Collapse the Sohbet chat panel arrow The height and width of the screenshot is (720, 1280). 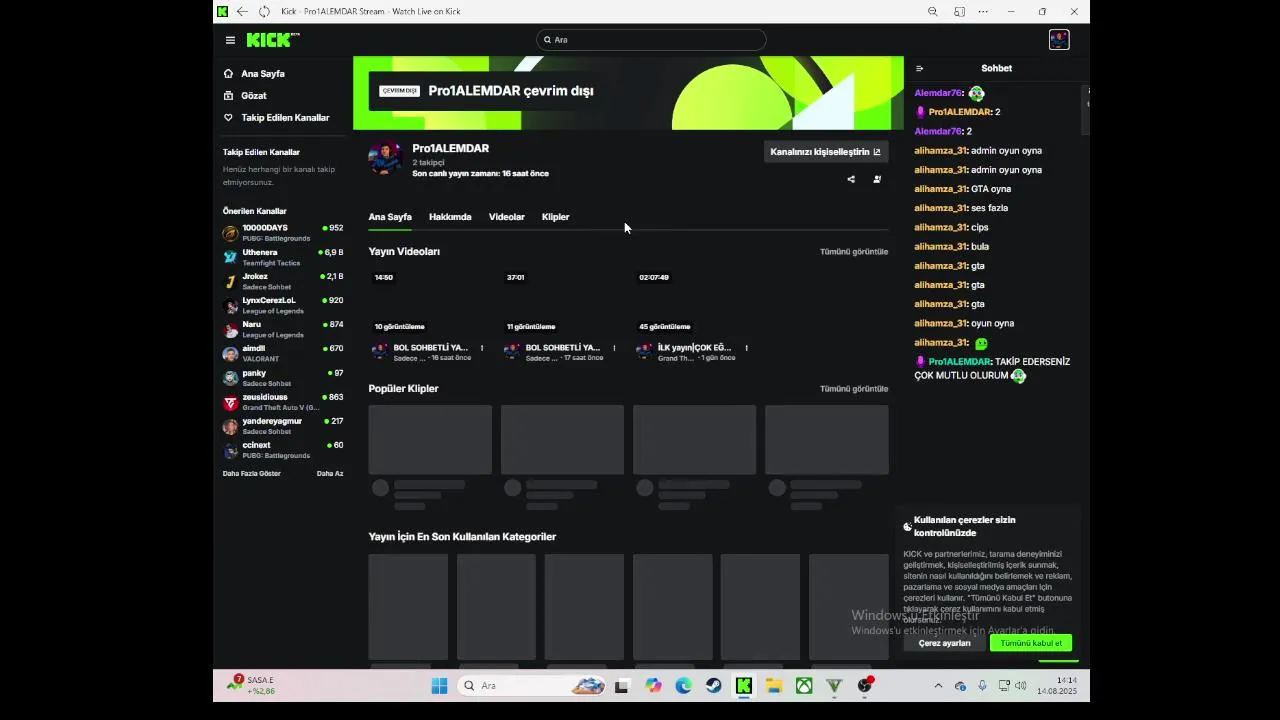pyautogui.click(x=920, y=69)
